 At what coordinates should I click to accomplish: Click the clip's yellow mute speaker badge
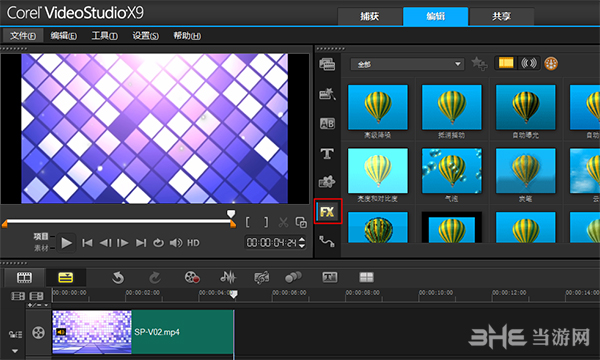pyautogui.click(x=60, y=332)
